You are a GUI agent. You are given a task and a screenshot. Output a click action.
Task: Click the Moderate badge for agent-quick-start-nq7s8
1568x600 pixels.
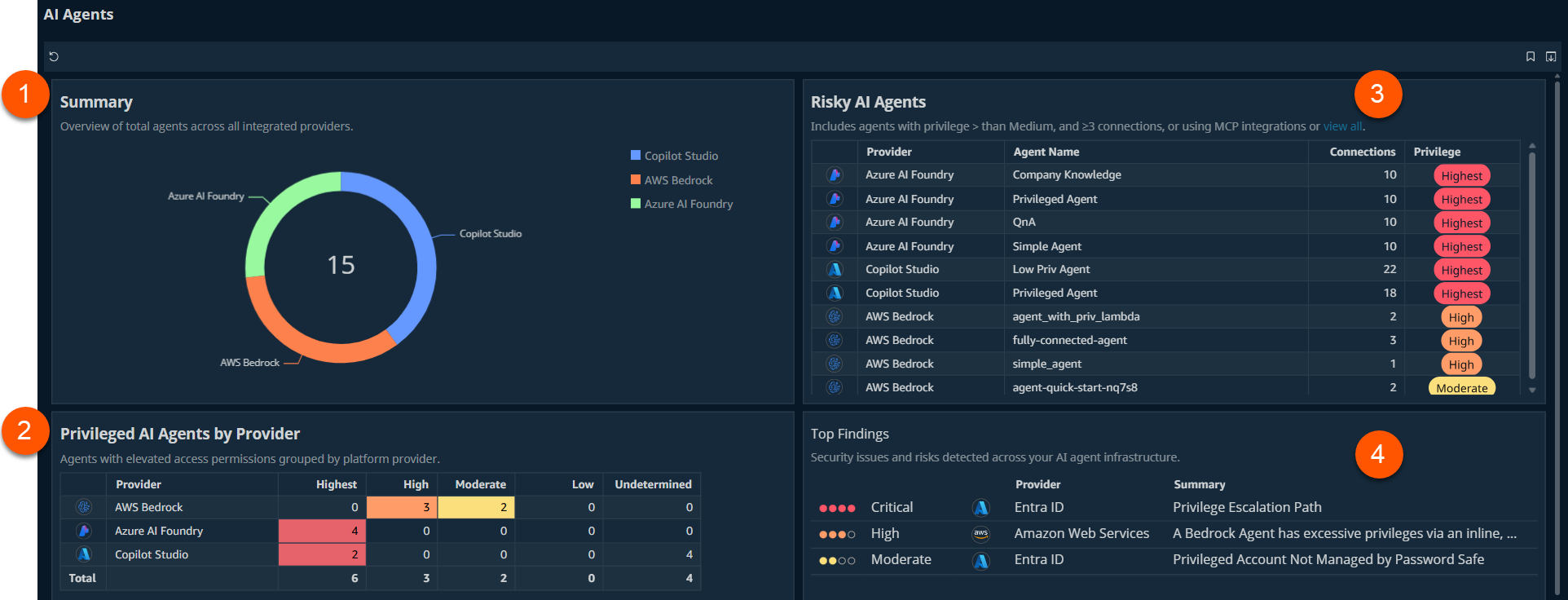(1461, 387)
